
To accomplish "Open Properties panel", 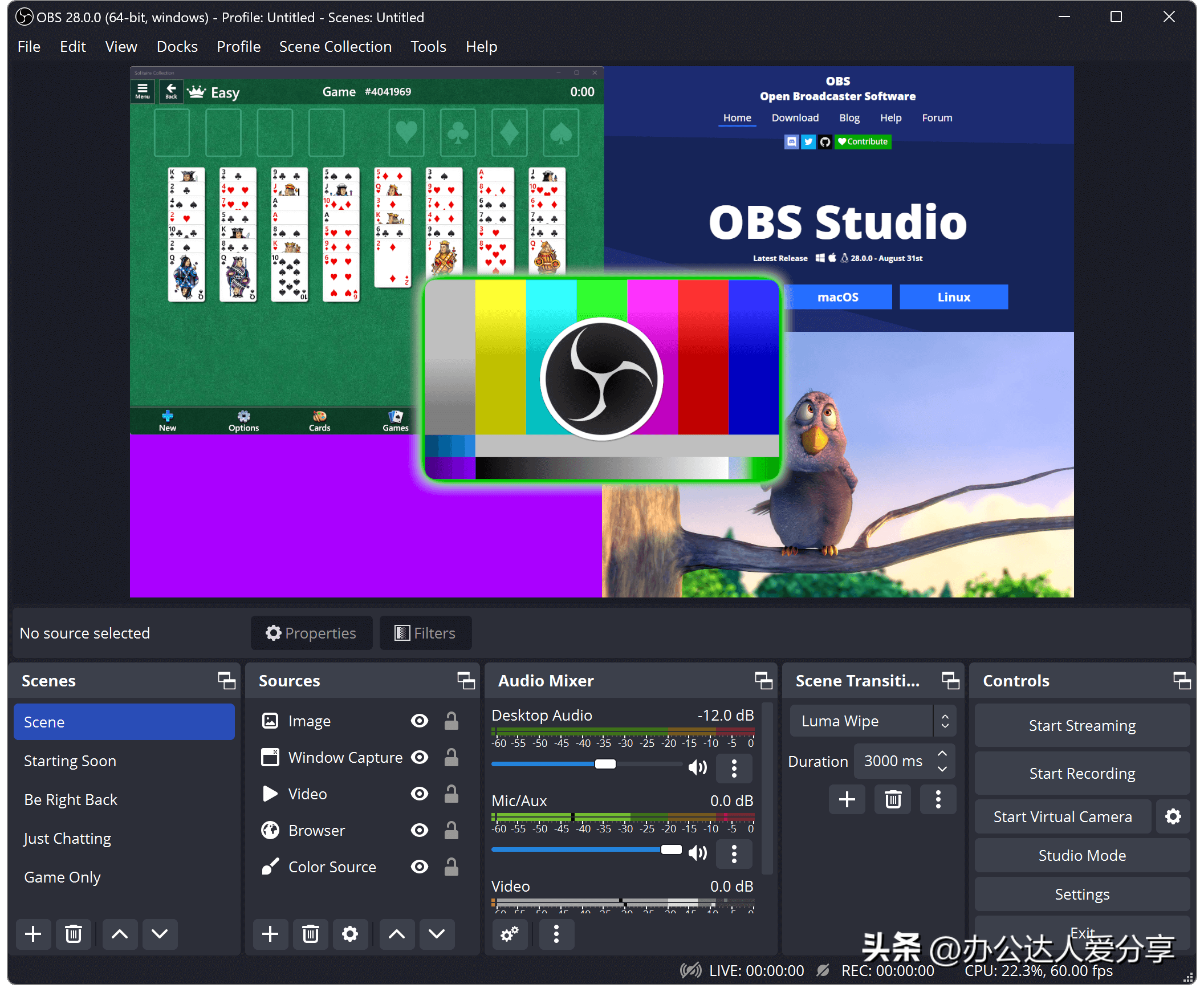I will pos(312,633).
